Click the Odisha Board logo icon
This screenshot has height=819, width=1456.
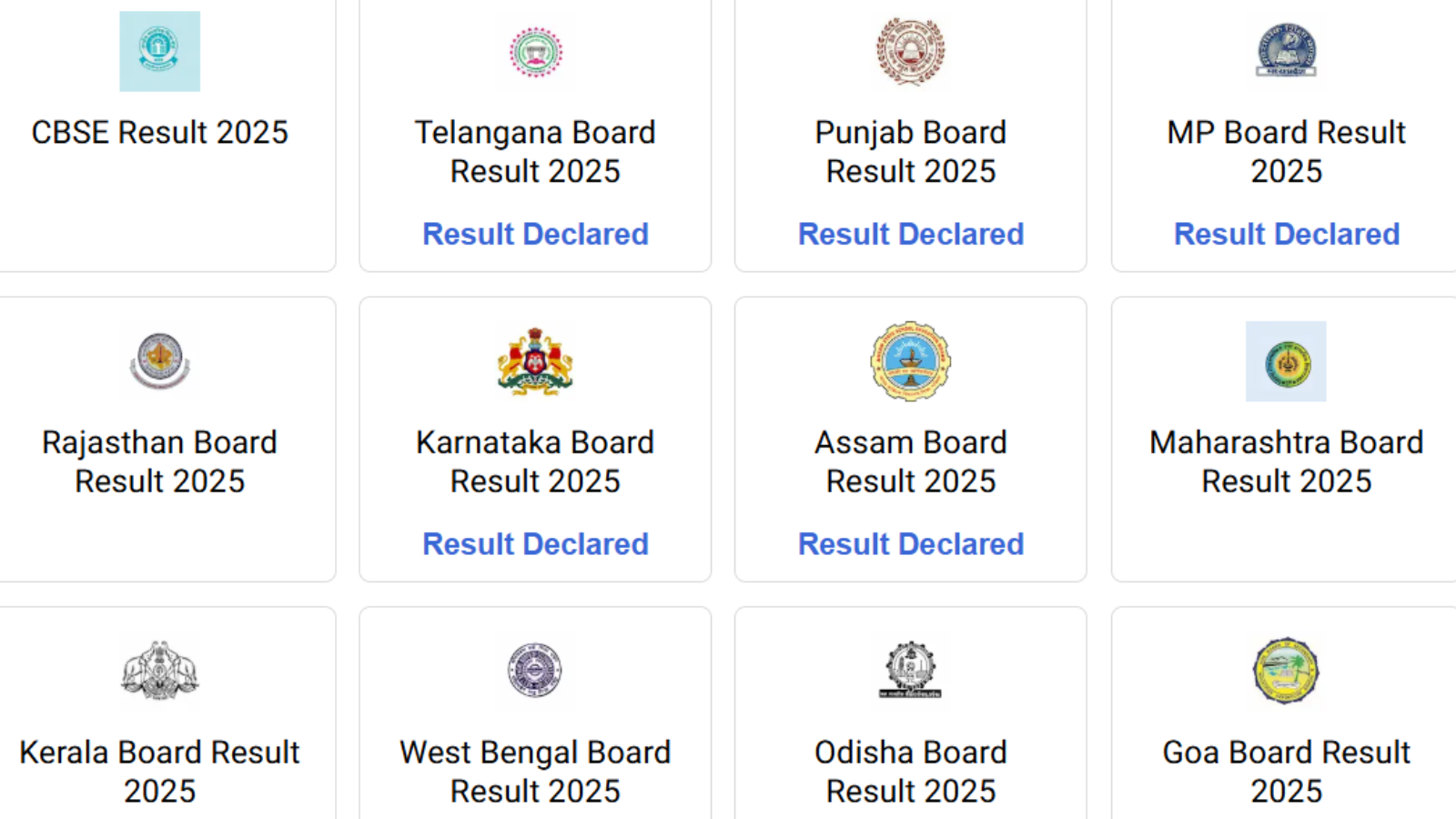click(910, 671)
